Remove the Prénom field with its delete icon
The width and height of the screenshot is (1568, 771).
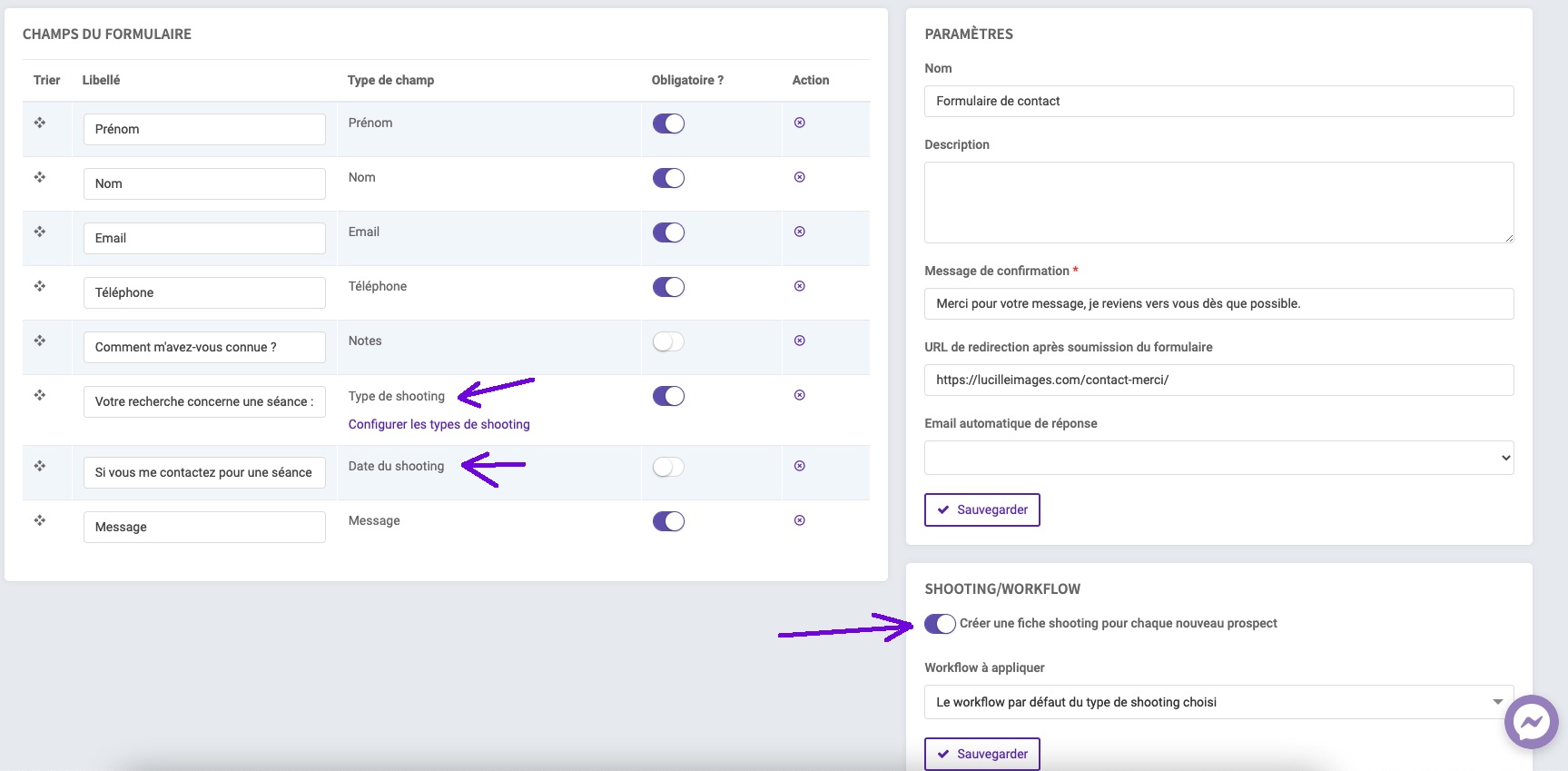tap(800, 123)
